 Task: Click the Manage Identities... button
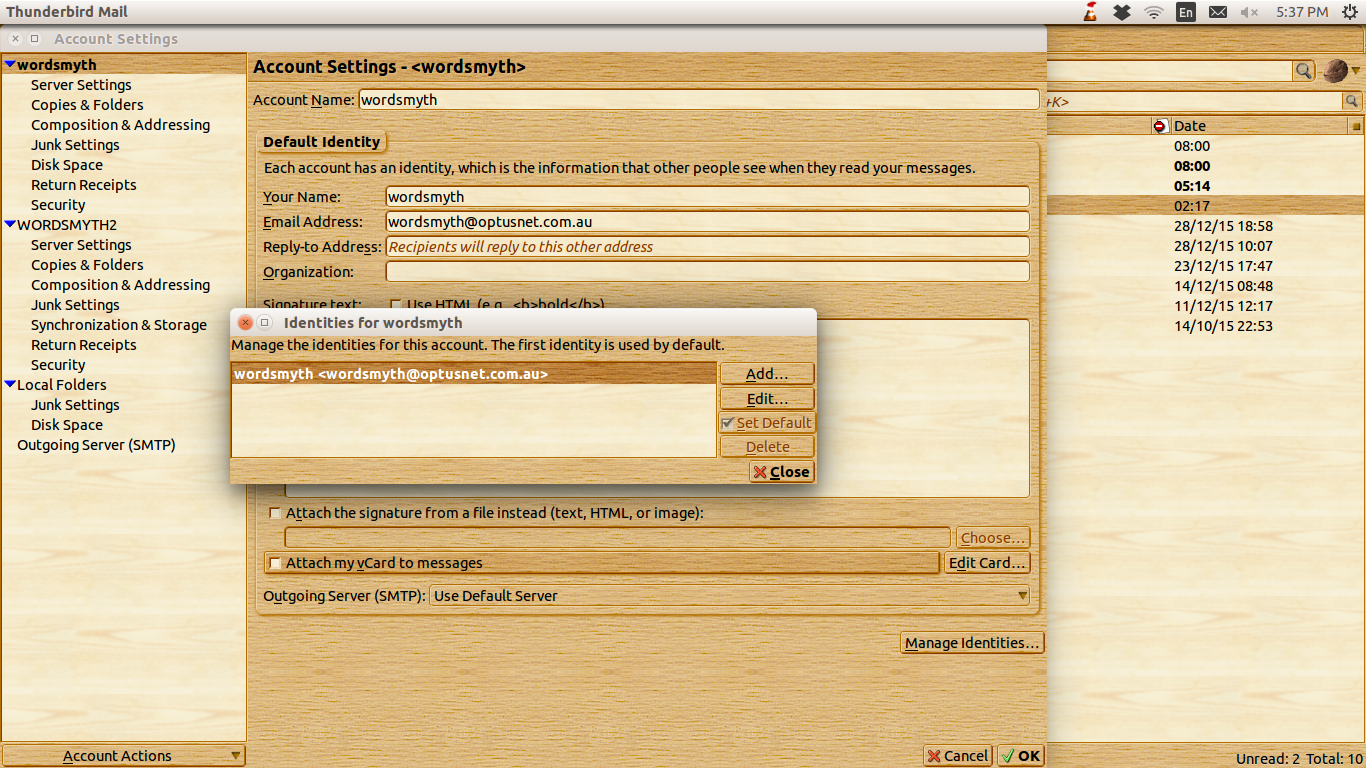point(973,643)
